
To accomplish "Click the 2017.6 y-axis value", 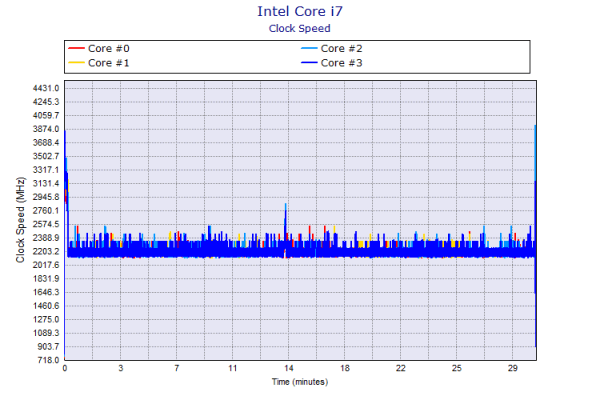I will pos(46,265).
